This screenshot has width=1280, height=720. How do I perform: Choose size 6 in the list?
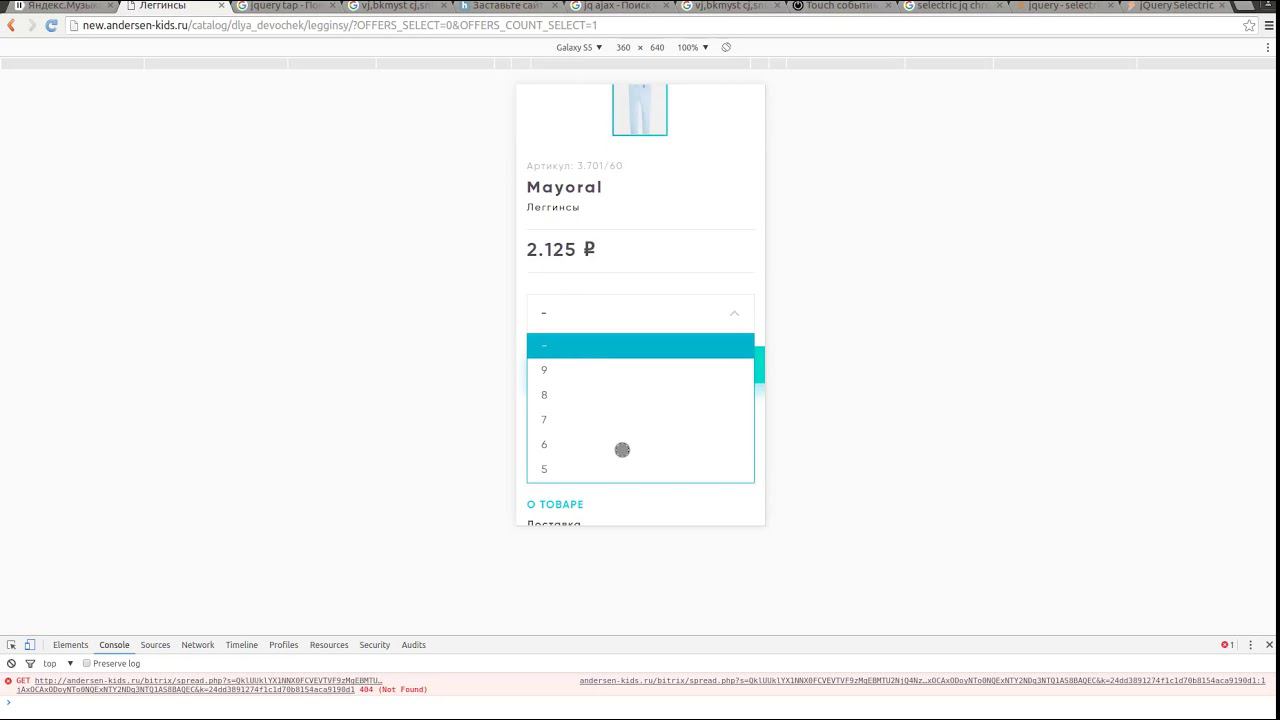(x=640, y=445)
